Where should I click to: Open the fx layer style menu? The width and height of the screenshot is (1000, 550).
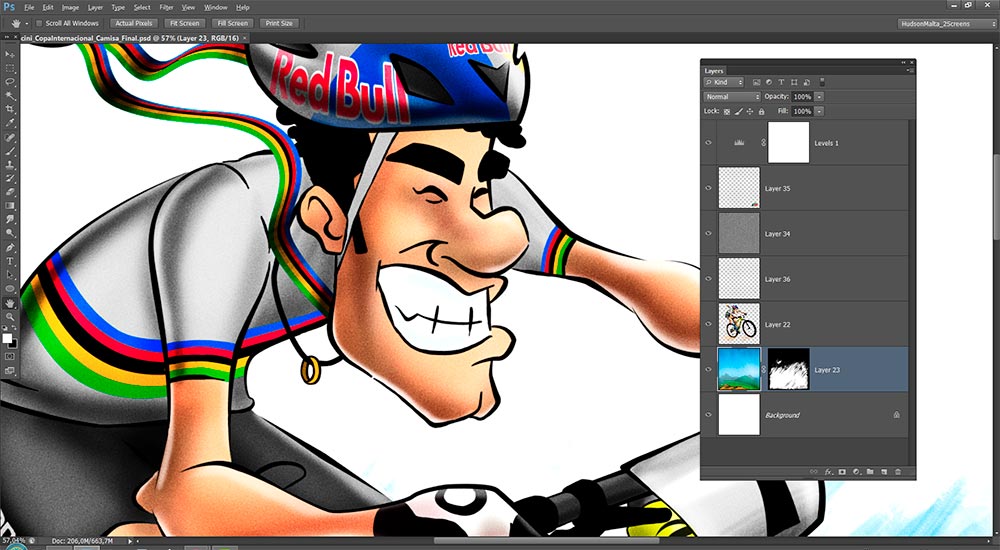pos(829,472)
